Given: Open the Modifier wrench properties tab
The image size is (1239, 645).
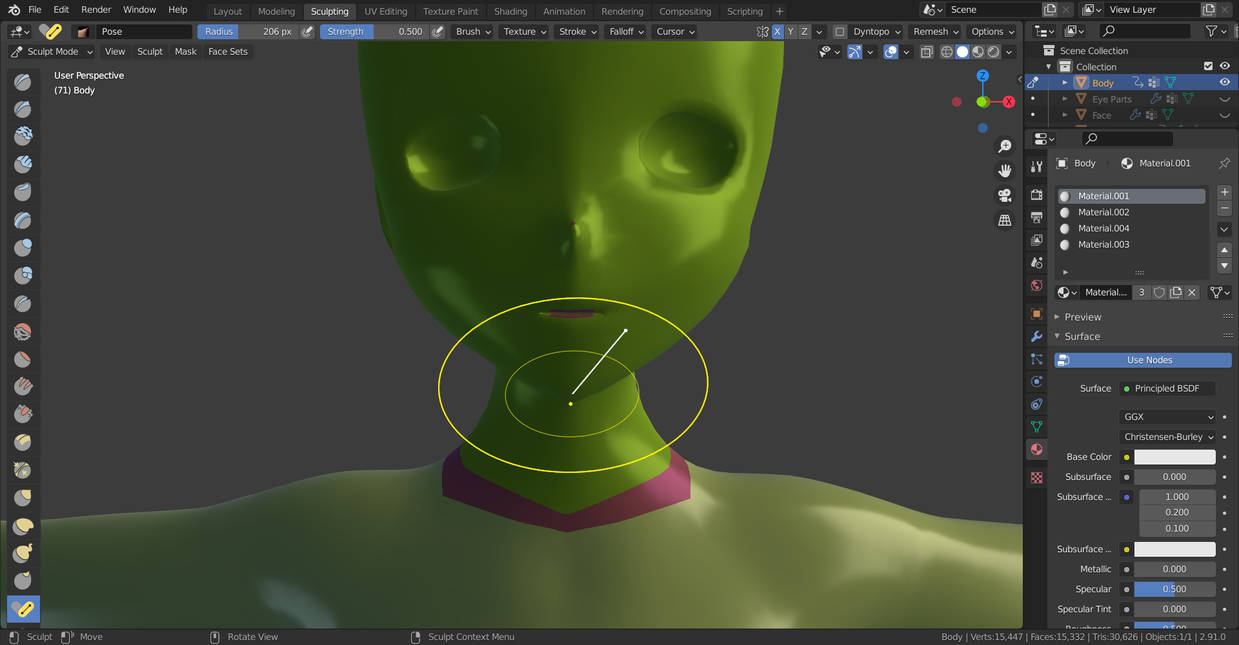Looking at the screenshot, I should point(1037,336).
